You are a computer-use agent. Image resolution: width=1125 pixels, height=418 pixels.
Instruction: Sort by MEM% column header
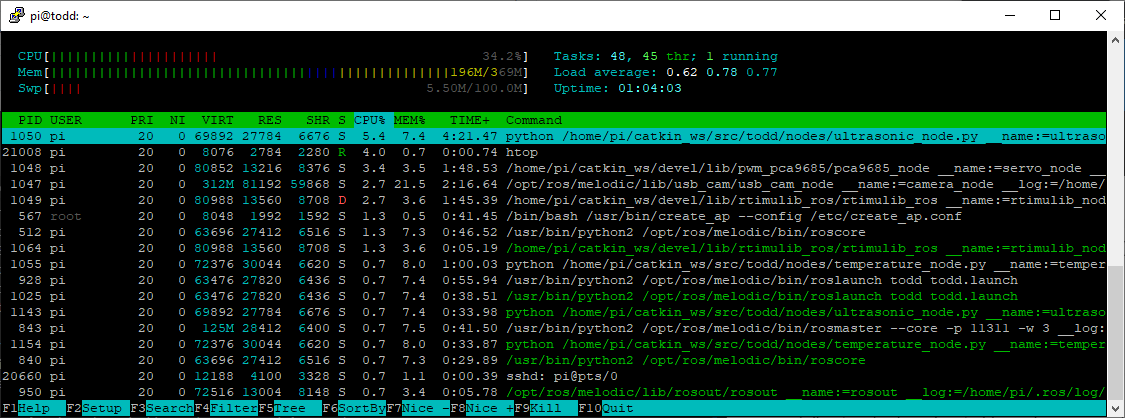pyautogui.click(x=410, y=120)
